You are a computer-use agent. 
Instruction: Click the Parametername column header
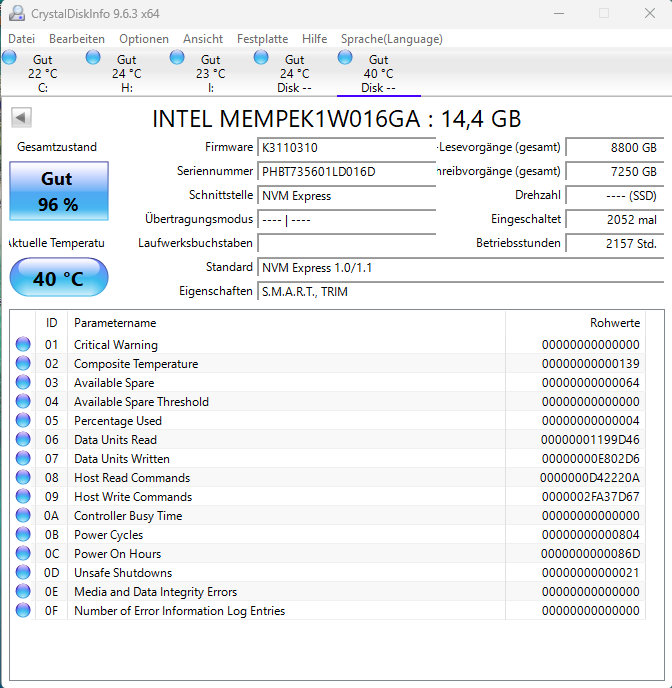[x=286, y=323]
